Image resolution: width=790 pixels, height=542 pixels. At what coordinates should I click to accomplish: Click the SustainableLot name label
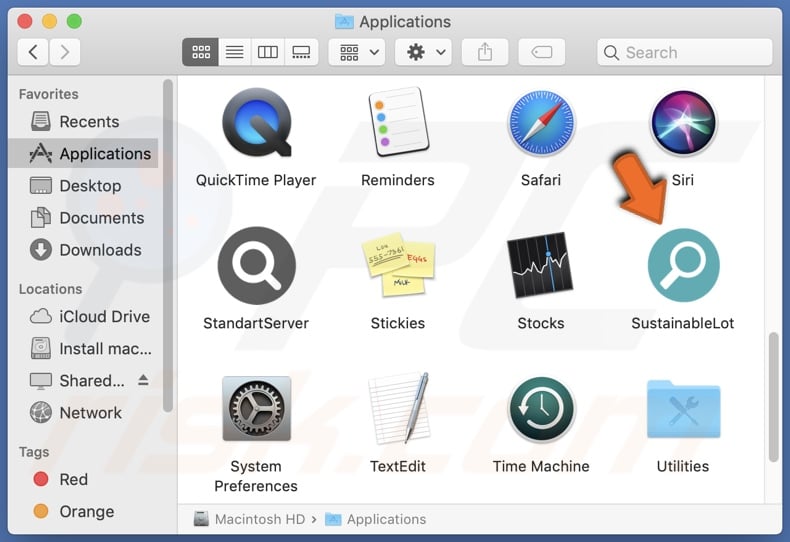click(x=683, y=323)
